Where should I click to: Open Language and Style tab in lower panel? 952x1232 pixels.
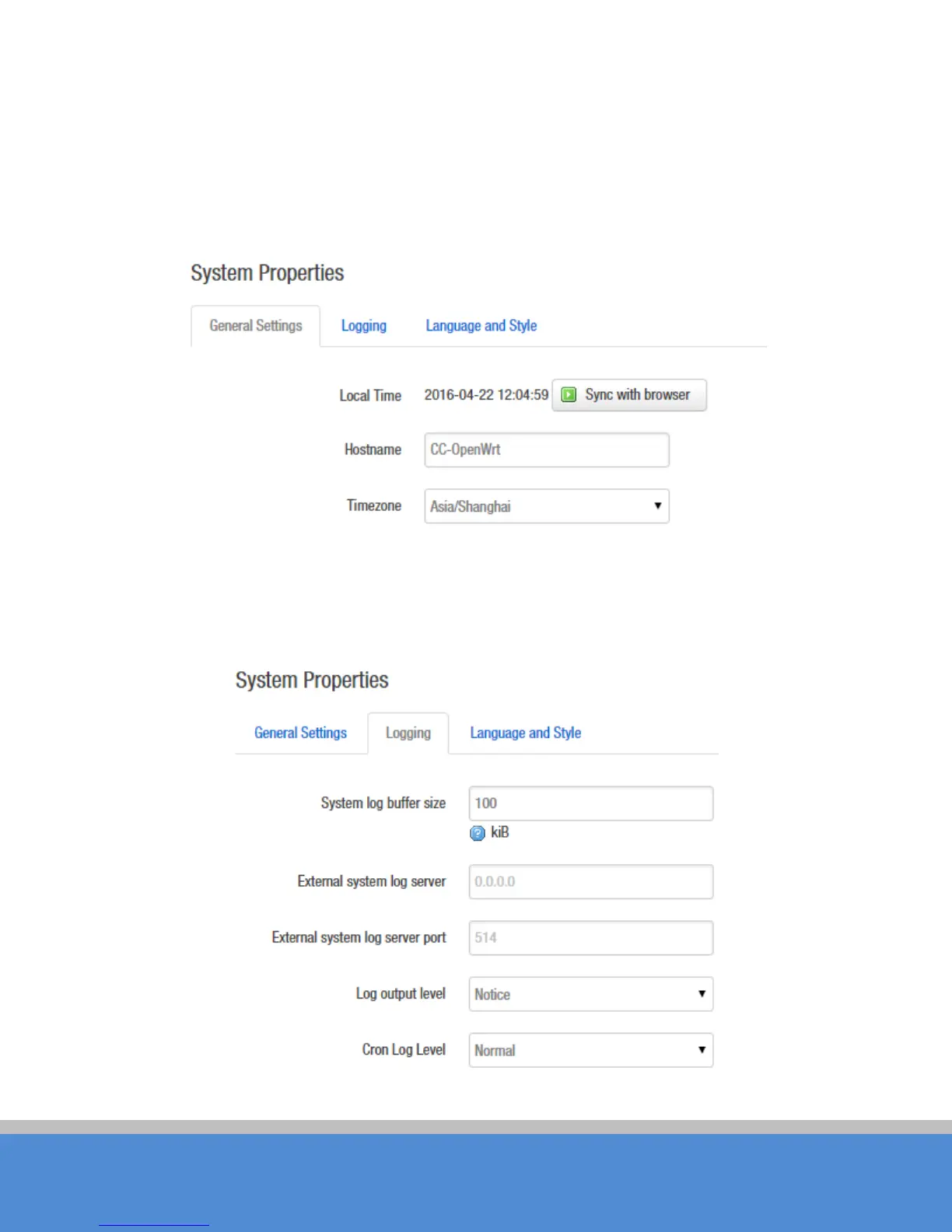525,733
